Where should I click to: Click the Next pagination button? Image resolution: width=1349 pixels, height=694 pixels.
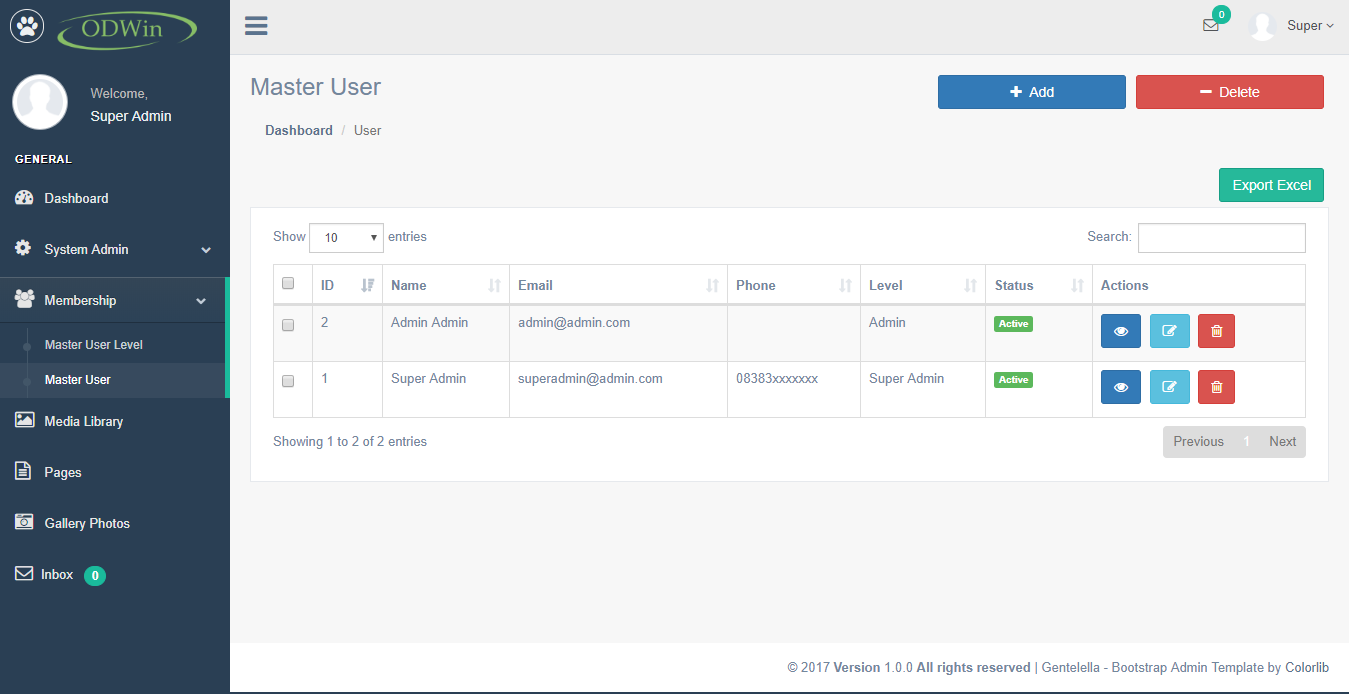tap(1282, 442)
